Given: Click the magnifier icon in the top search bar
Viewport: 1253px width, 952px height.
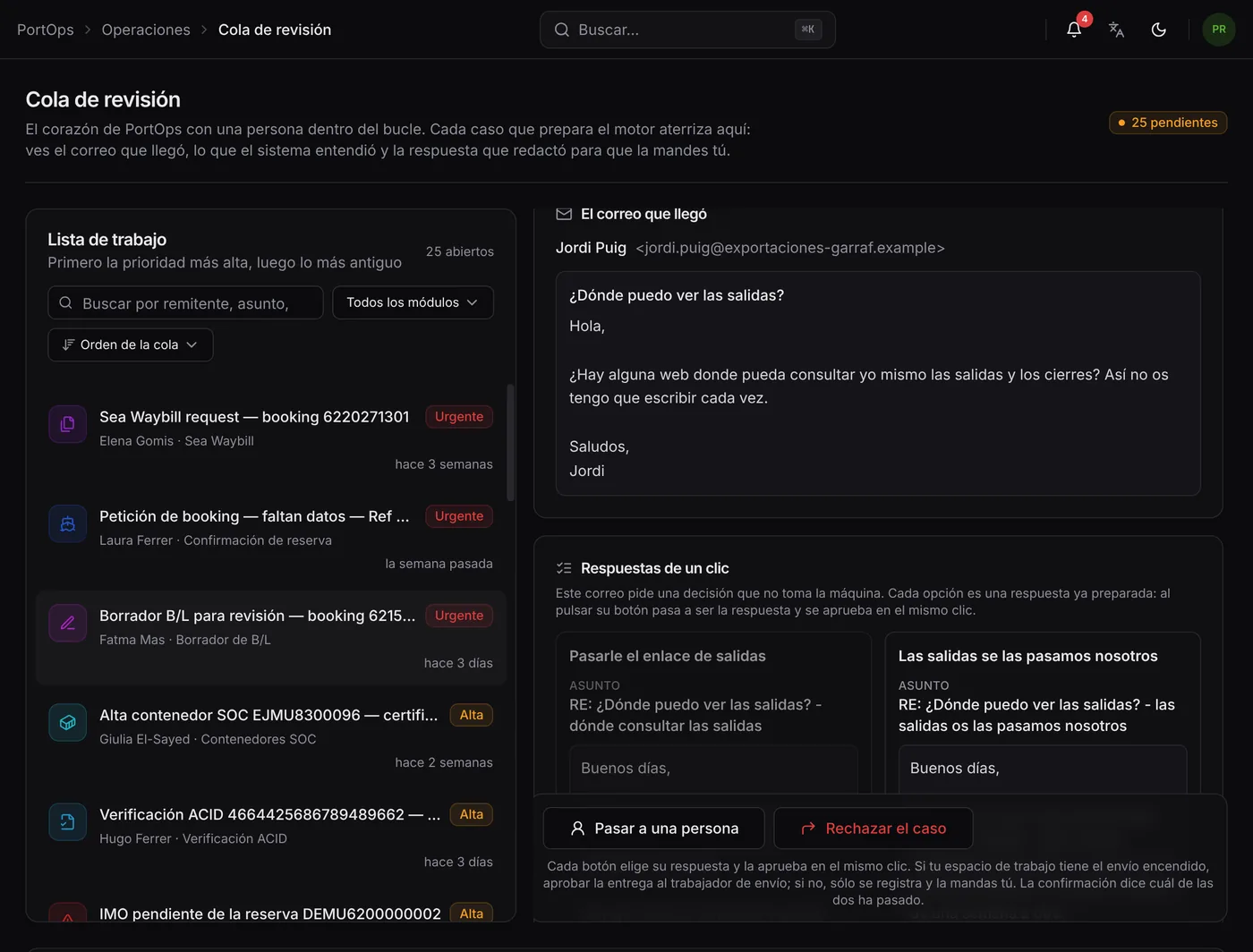Looking at the screenshot, I should 562,30.
